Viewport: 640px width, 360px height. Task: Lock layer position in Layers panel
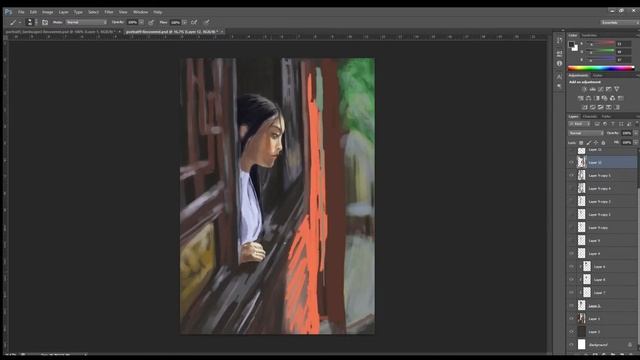[596, 143]
